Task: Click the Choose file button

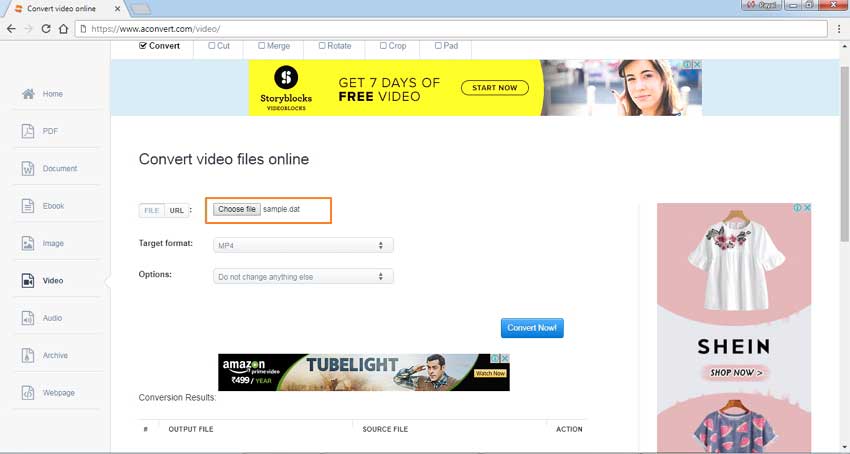Action: tap(237, 209)
